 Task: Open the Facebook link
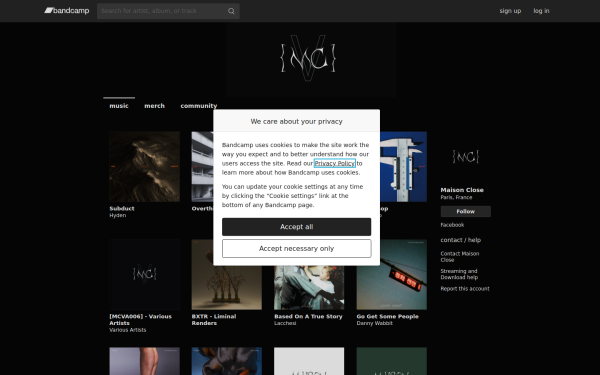[x=452, y=225]
